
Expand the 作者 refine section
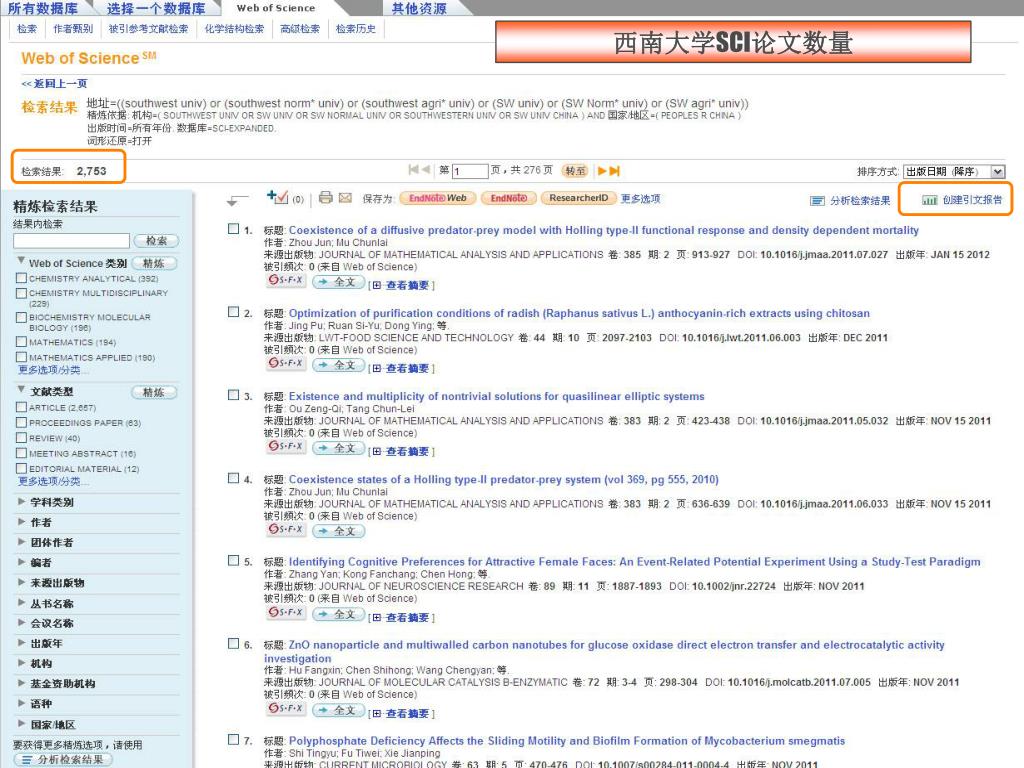tap(22, 522)
